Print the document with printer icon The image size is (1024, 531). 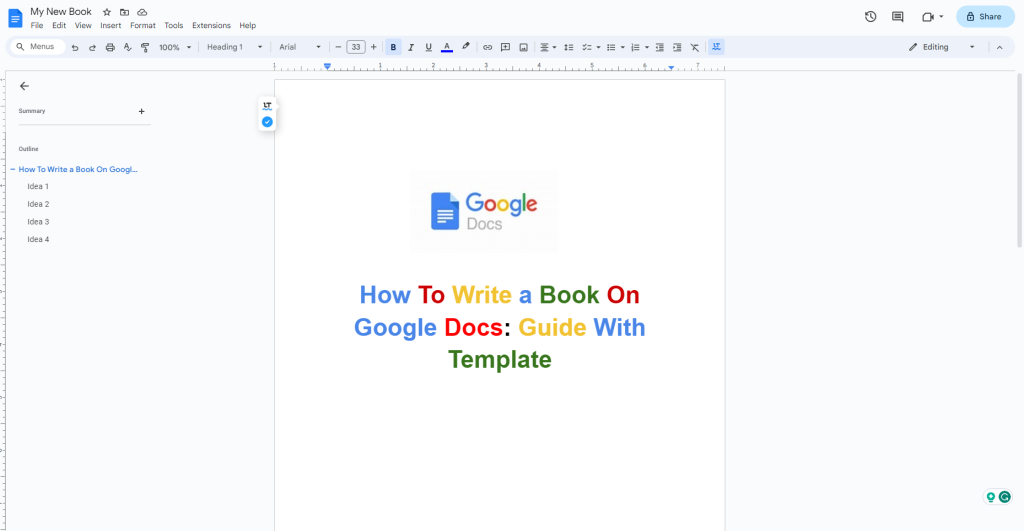(x=110, y=47)
